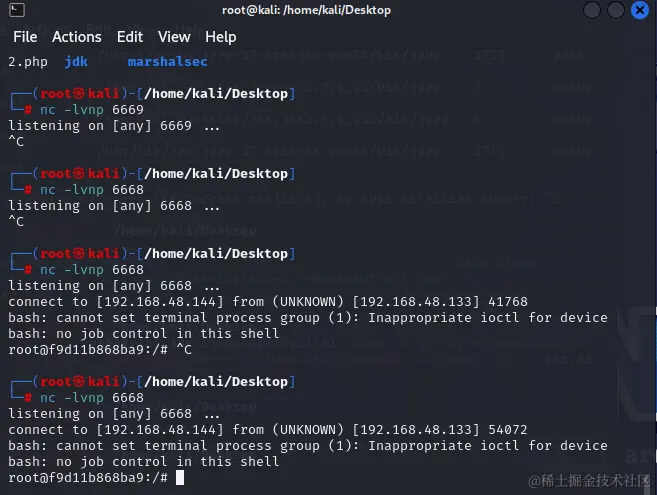Screen dimensions: 657x495
Task: Click the 2.php file name
Action: click(x=28, y=62)
